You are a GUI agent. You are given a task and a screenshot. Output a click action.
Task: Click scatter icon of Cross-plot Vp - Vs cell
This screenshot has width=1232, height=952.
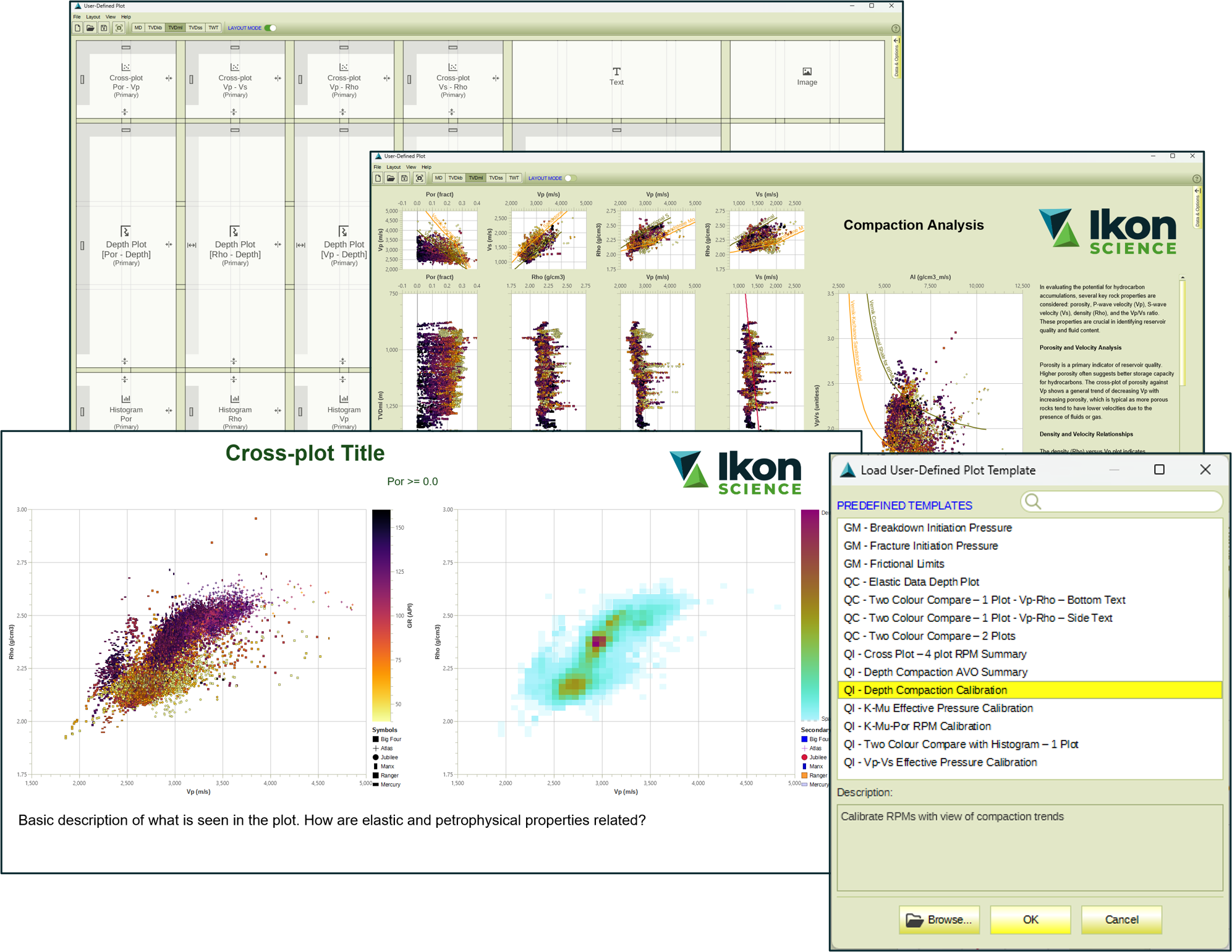point(234,67)
